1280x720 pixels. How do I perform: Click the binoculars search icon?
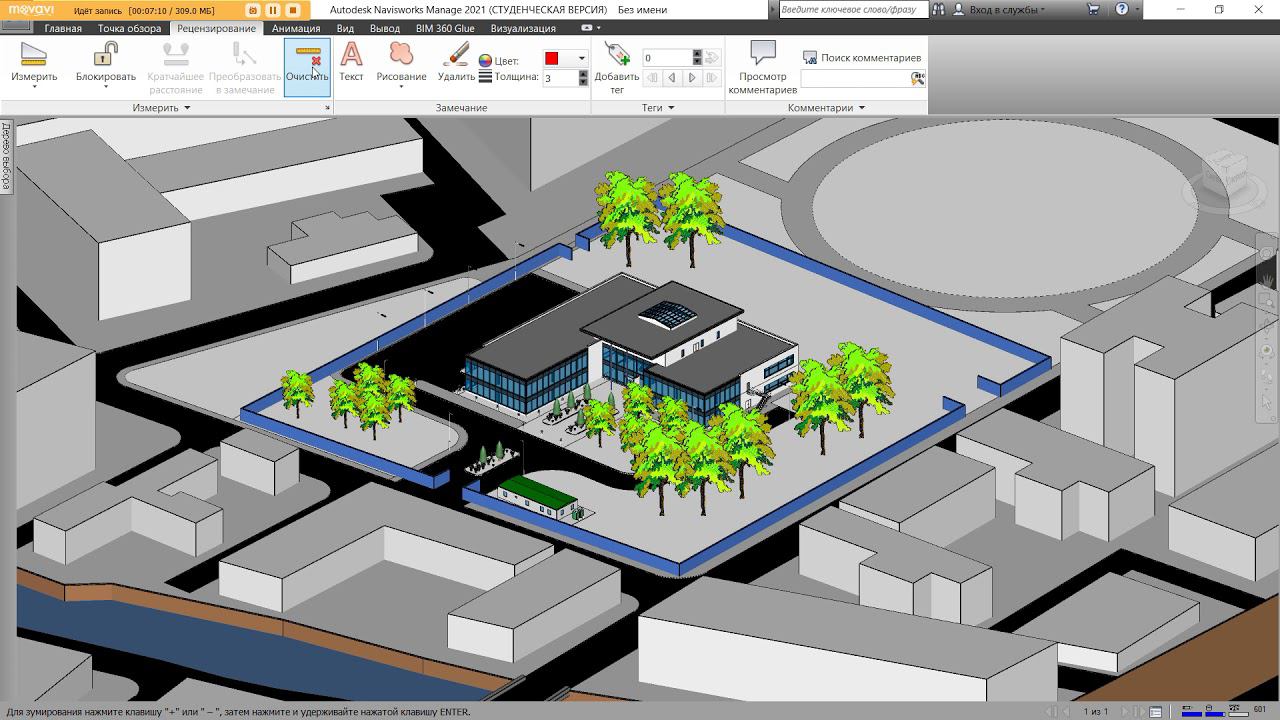pyautogui.click(x=938, y=9)
